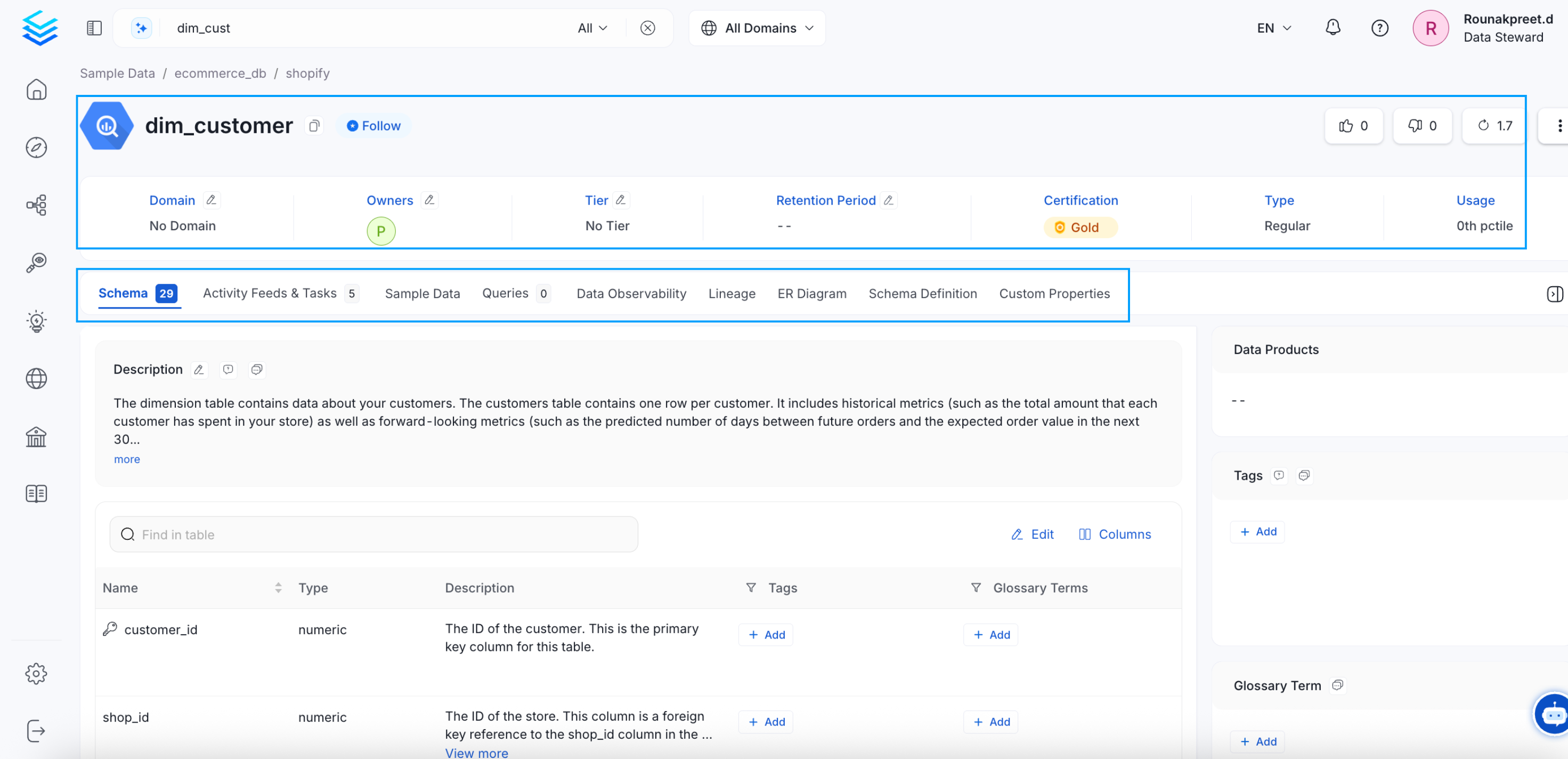Select the Domains globe icon in sidebar
This screenshot has width=1568, height=759.
click(x=36, y=378)
